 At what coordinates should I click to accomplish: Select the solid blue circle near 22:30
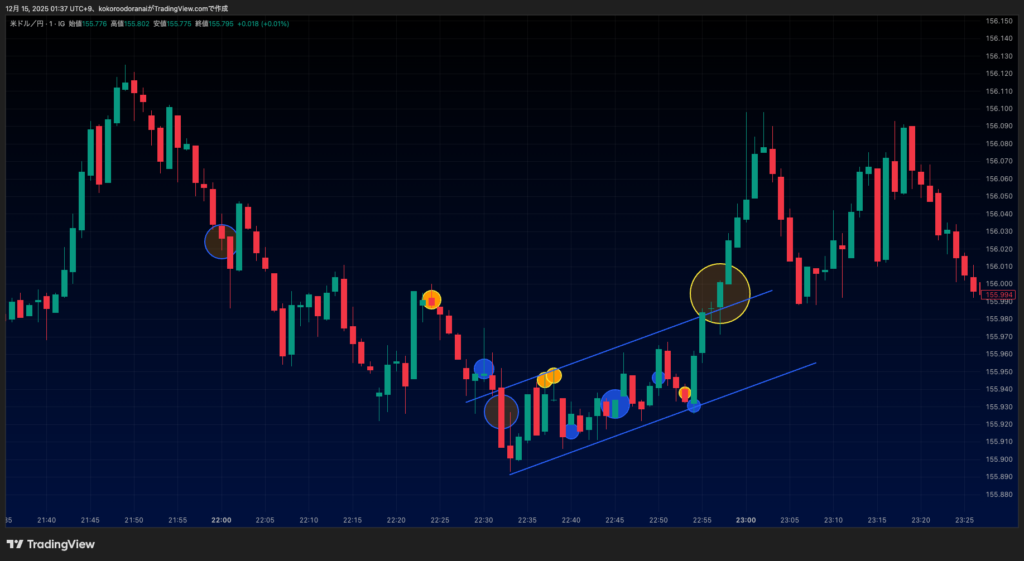[x=484, y=369]
